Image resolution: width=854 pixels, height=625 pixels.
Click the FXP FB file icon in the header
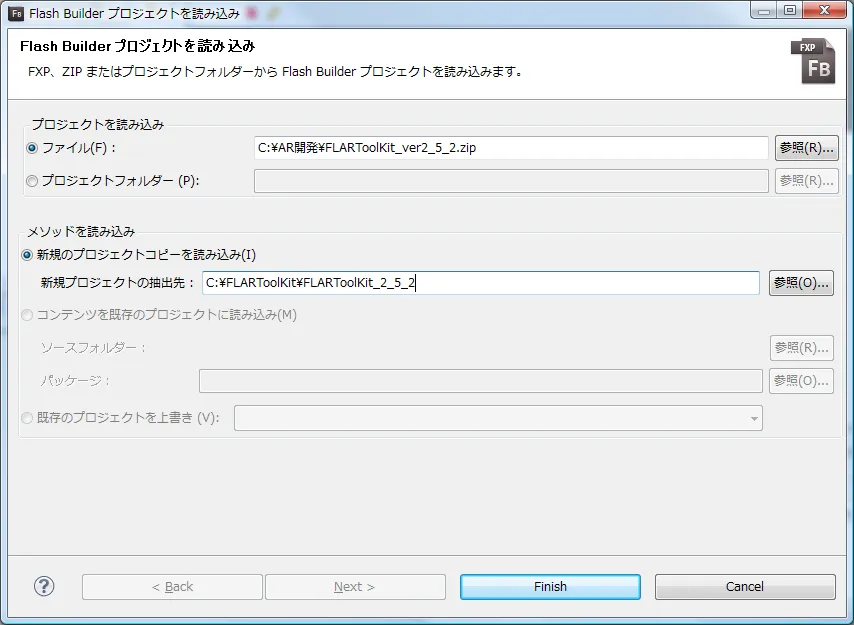pos(813,61)
